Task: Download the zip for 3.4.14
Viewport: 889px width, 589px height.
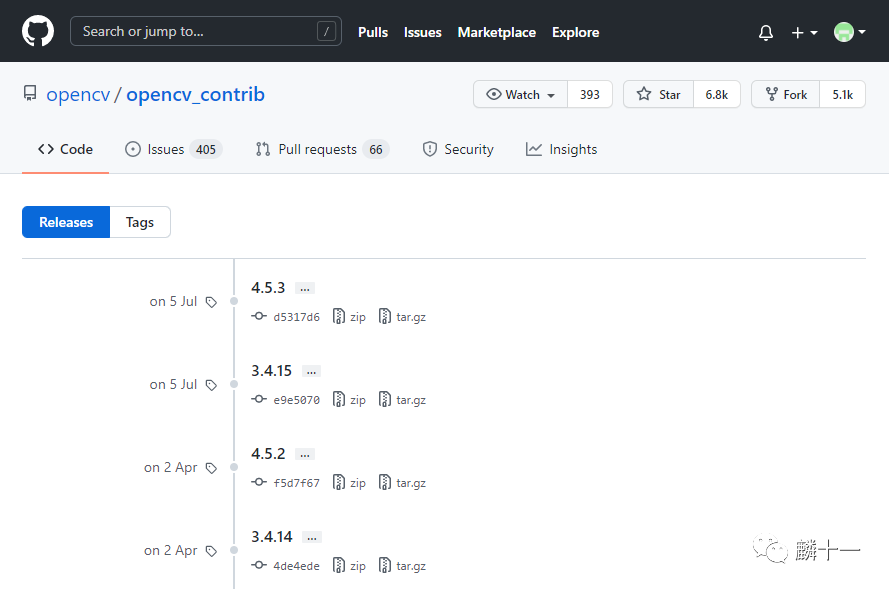Action: (x=349, y=565)
